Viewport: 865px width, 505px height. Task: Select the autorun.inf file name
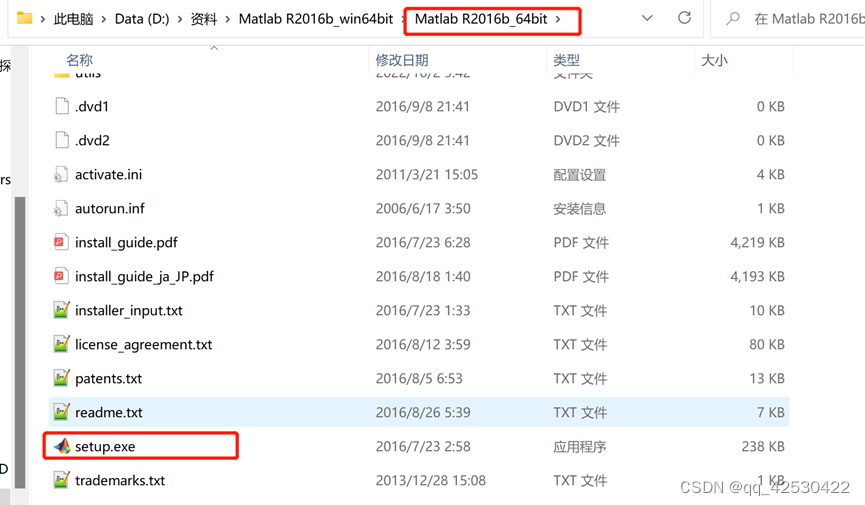coord(110,209)
